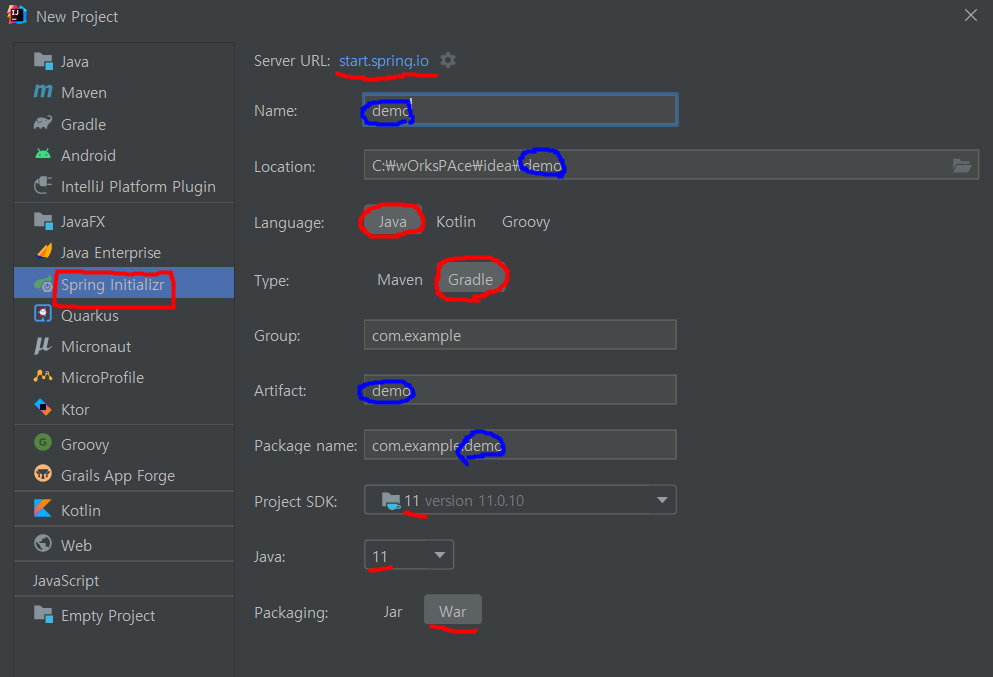Click the Android robot icon
Image resolution: width=993 pixels, height=677 pixels.
pos(43,154)
